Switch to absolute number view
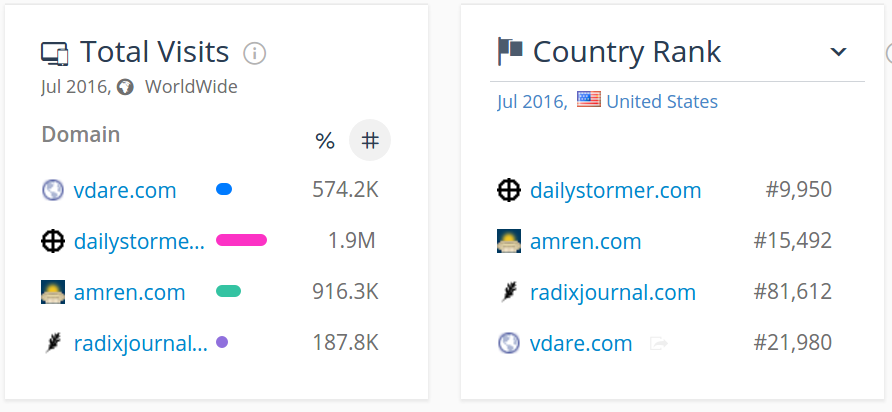The image size is (892, 412). [370, 141]
